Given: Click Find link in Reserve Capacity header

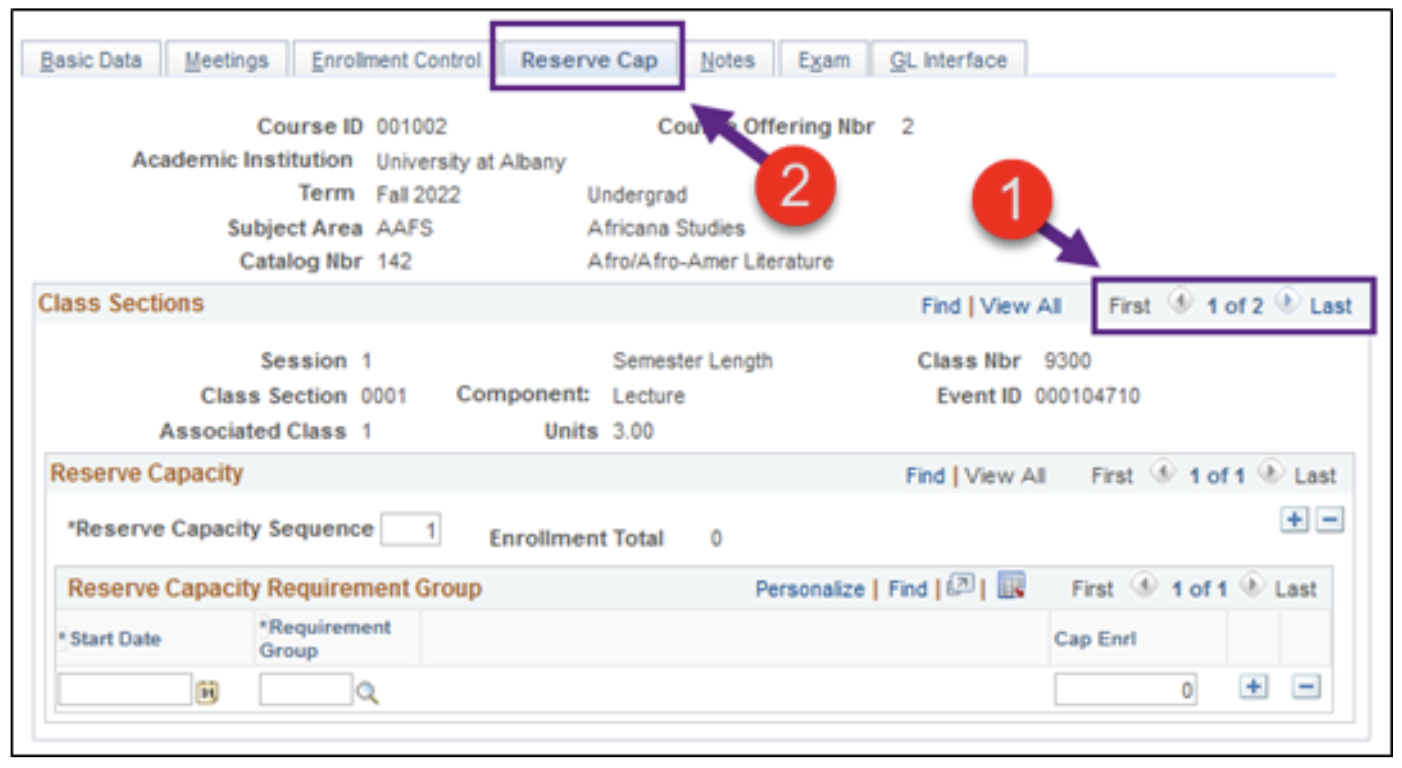Looking at the screenshot, I should click(x=925, y=476).
